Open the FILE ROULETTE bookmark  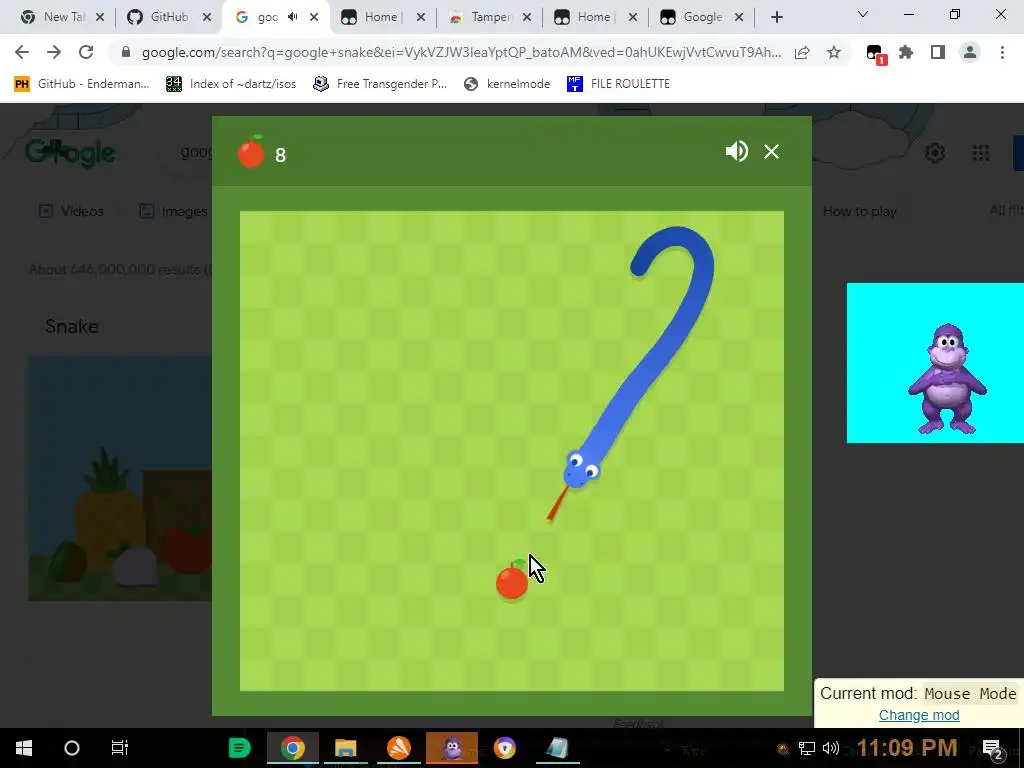point(619,84)
